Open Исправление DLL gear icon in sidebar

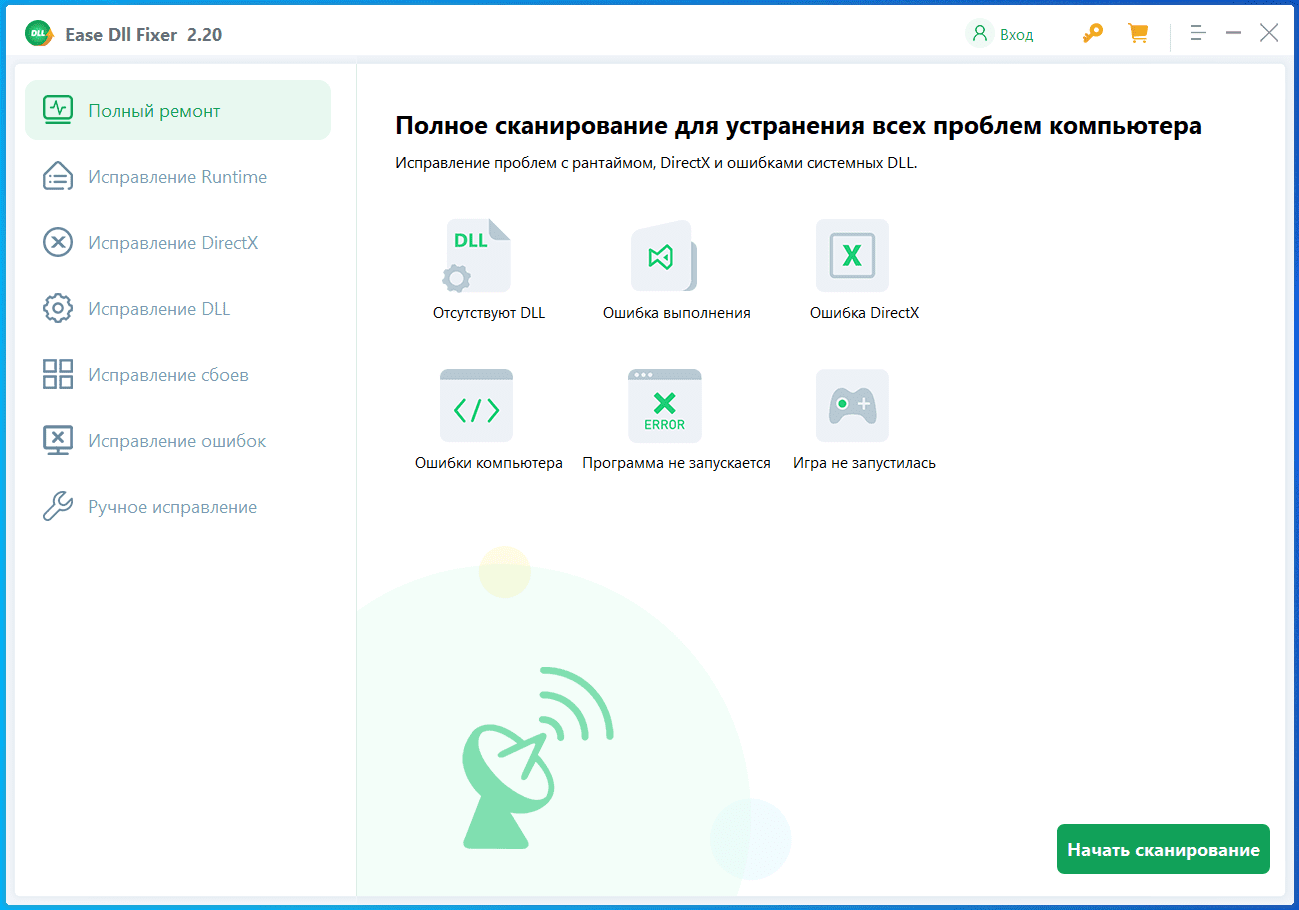(x=58, y=309)
